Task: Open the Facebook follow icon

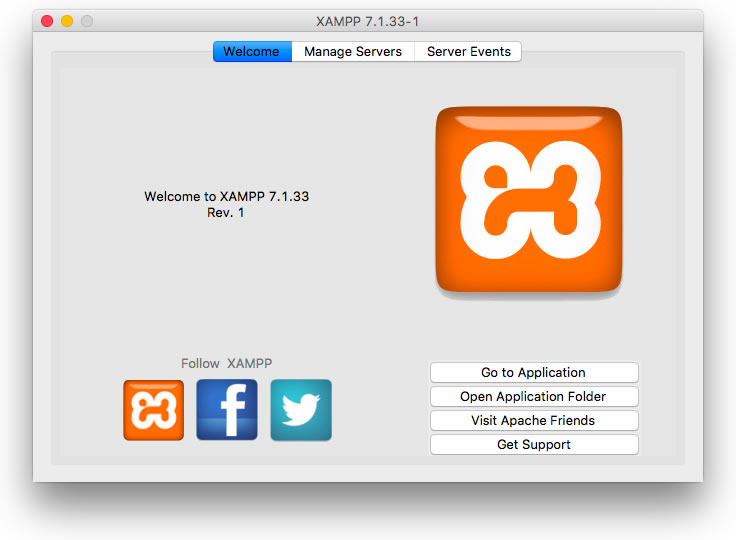Action: [227, 409]
